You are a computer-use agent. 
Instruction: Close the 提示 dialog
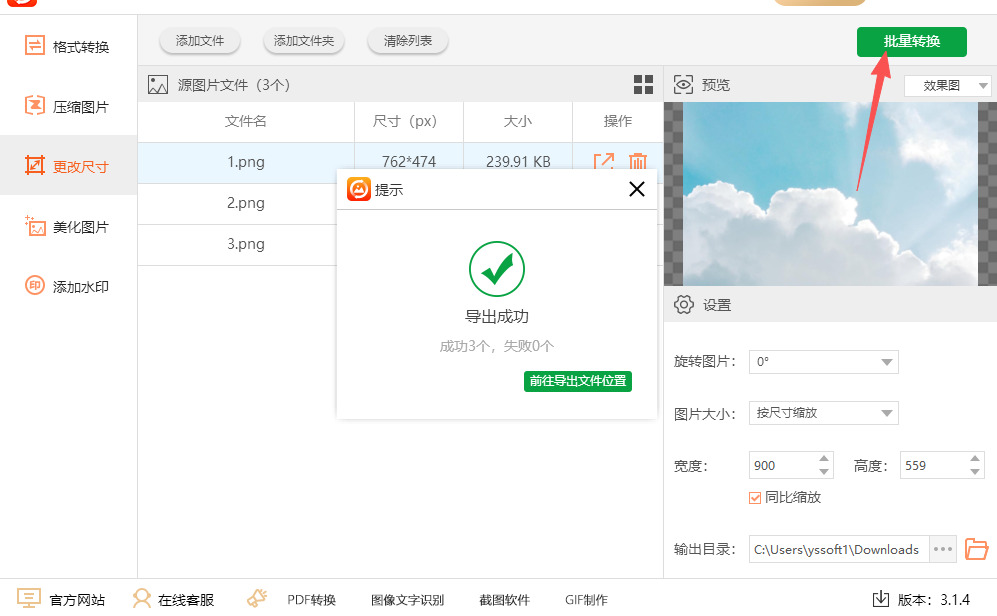pyautogui.click(x=636, y=189)
